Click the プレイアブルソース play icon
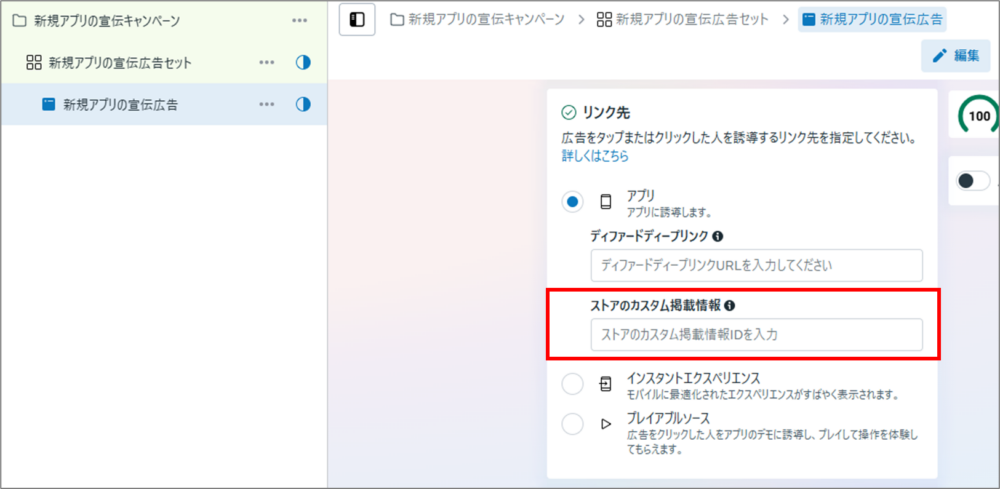The image size is (1000, 489). (x=605, y=424)
